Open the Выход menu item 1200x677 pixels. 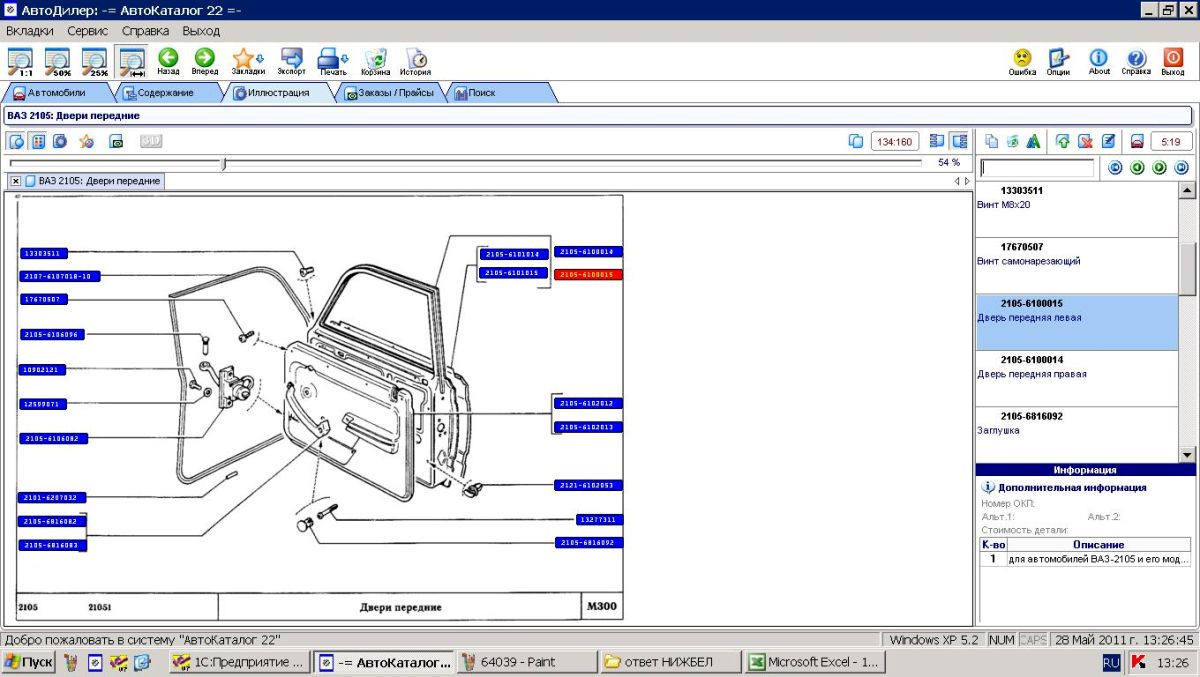[x=201, y=31]
